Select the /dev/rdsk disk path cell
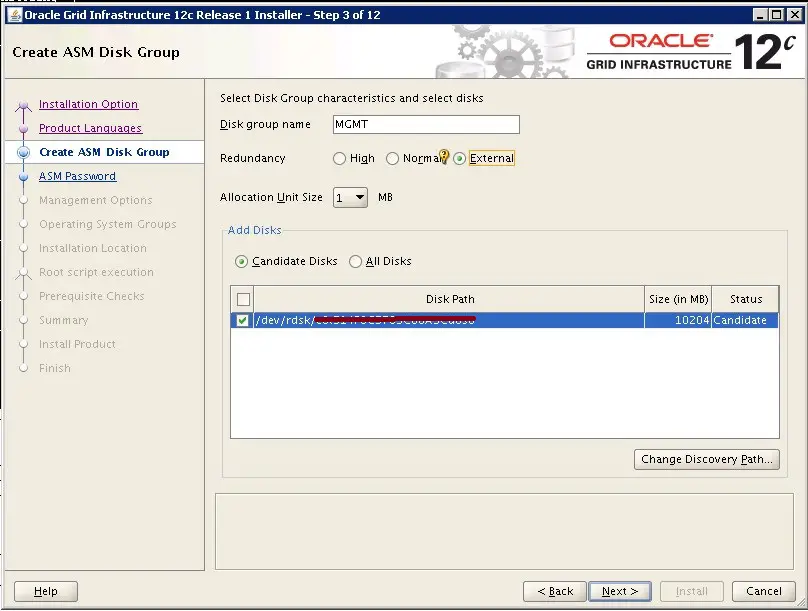 coord(449,320)
